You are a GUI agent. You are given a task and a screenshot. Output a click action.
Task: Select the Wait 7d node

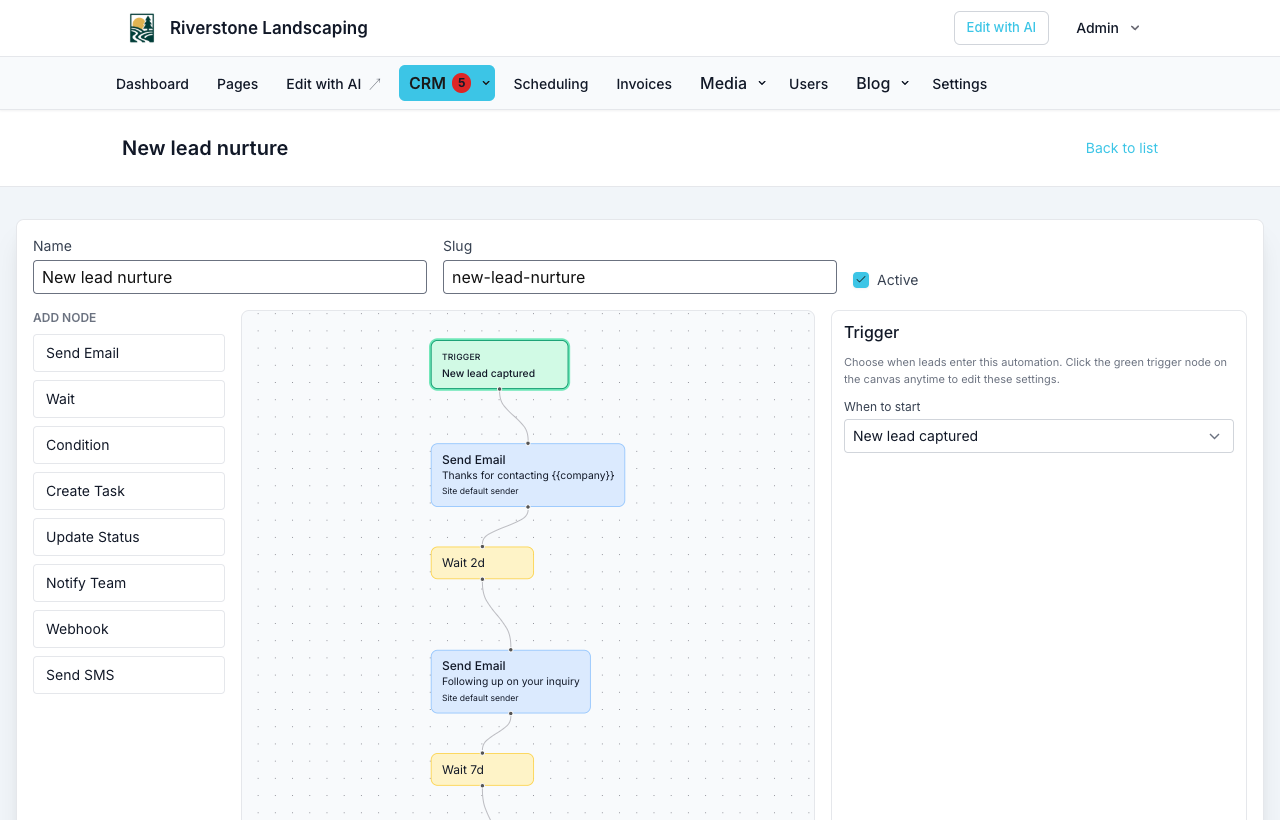(x=482, y=770)
